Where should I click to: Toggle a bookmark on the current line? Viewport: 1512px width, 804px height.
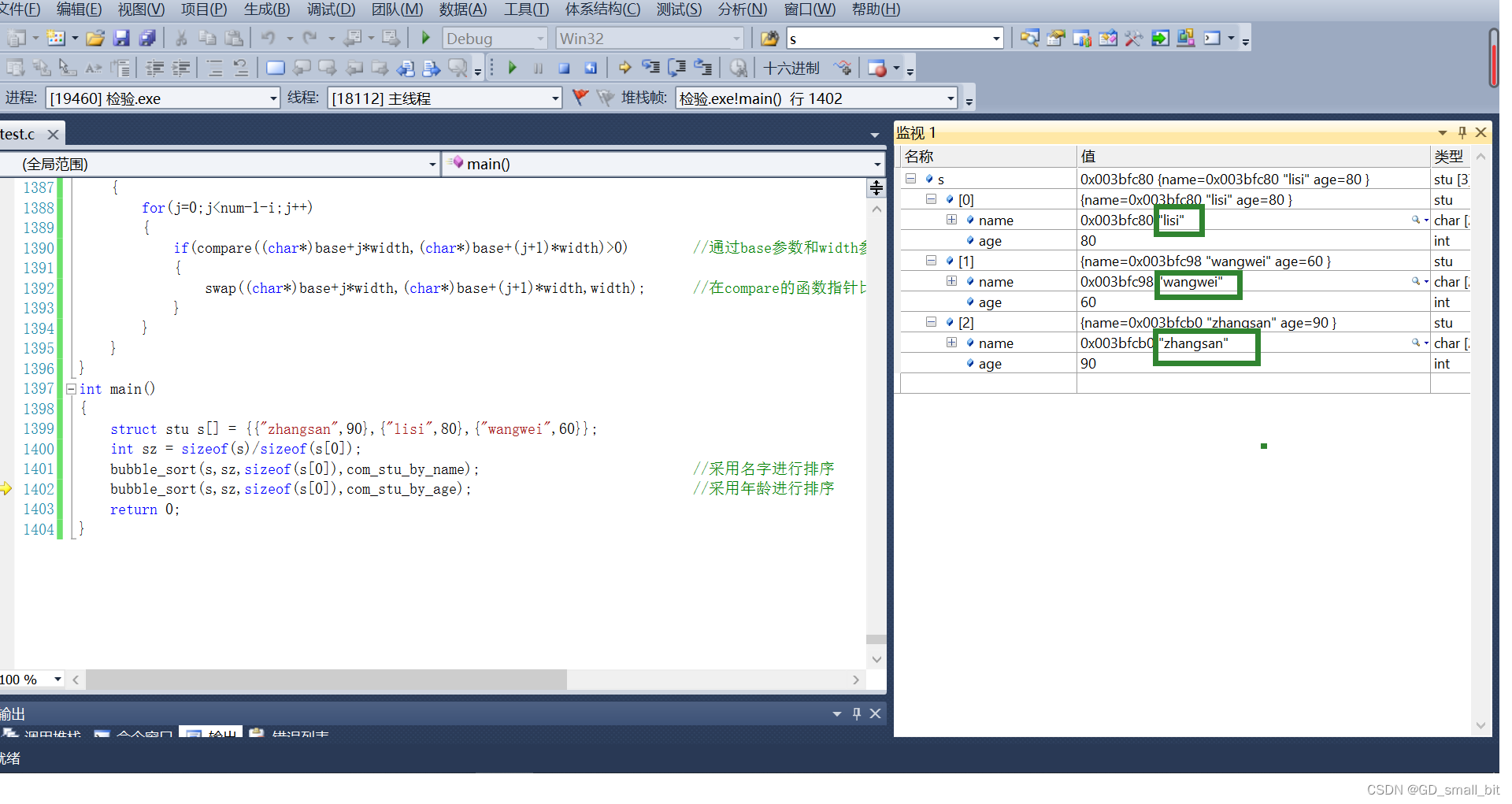[x=276, y=68]
